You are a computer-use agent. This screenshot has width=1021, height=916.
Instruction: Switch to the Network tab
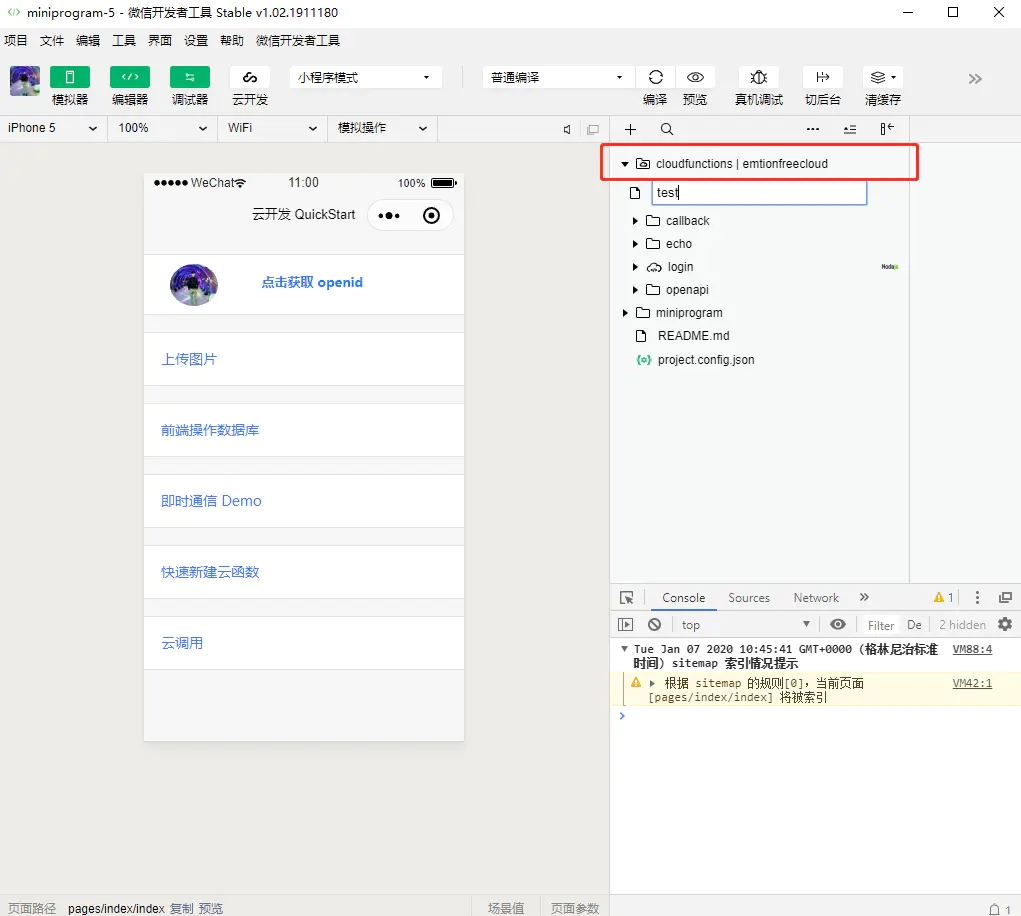(x=816, y=598)
